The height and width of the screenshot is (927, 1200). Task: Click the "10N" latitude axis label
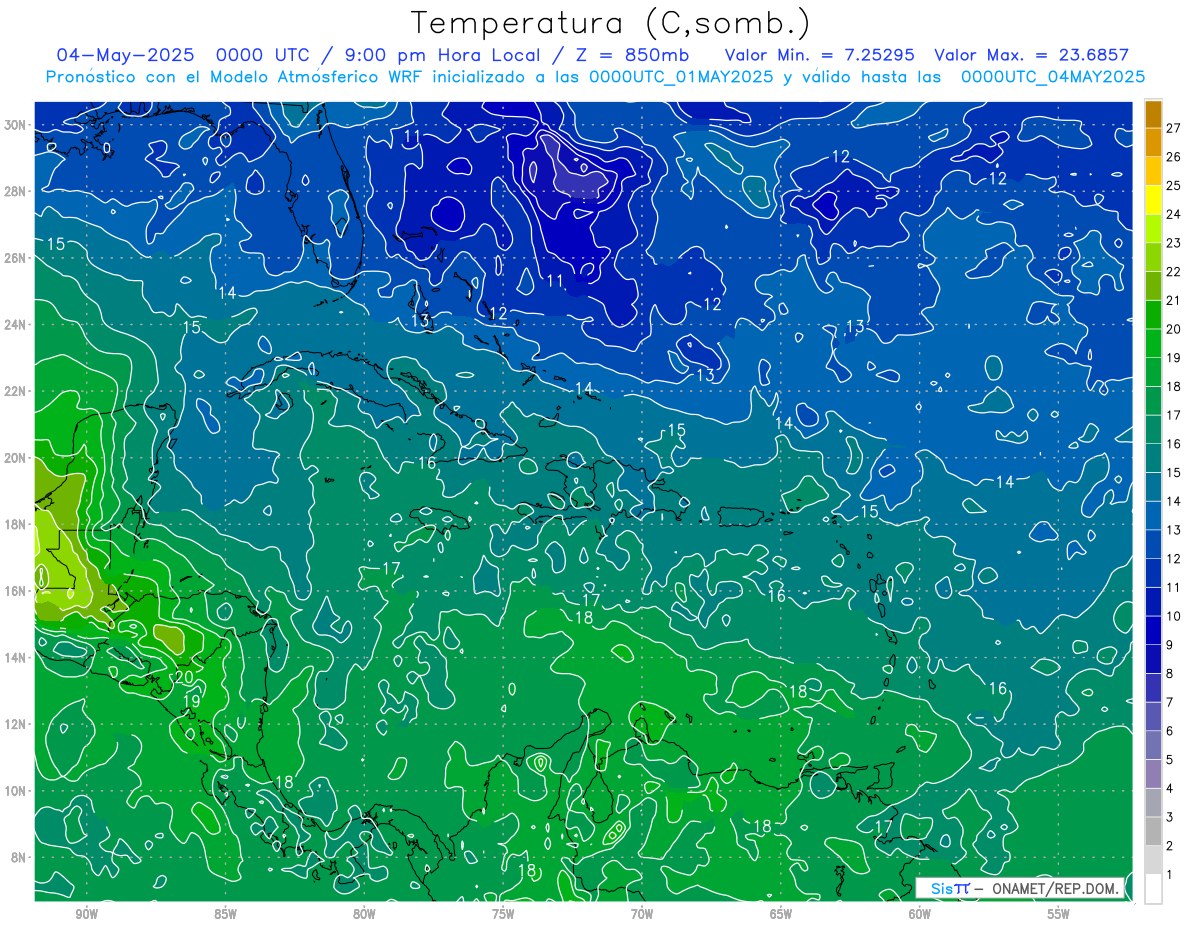pos(16,790)
